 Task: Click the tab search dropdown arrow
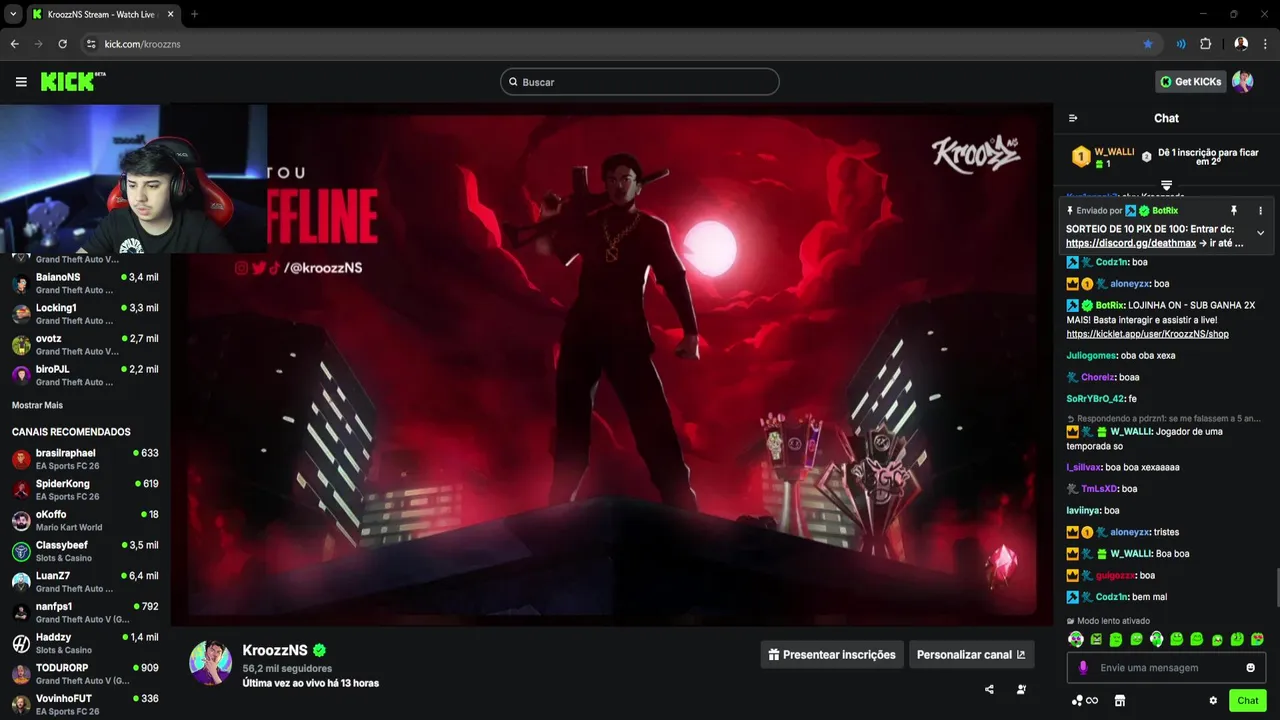click(x=13, y=14)
